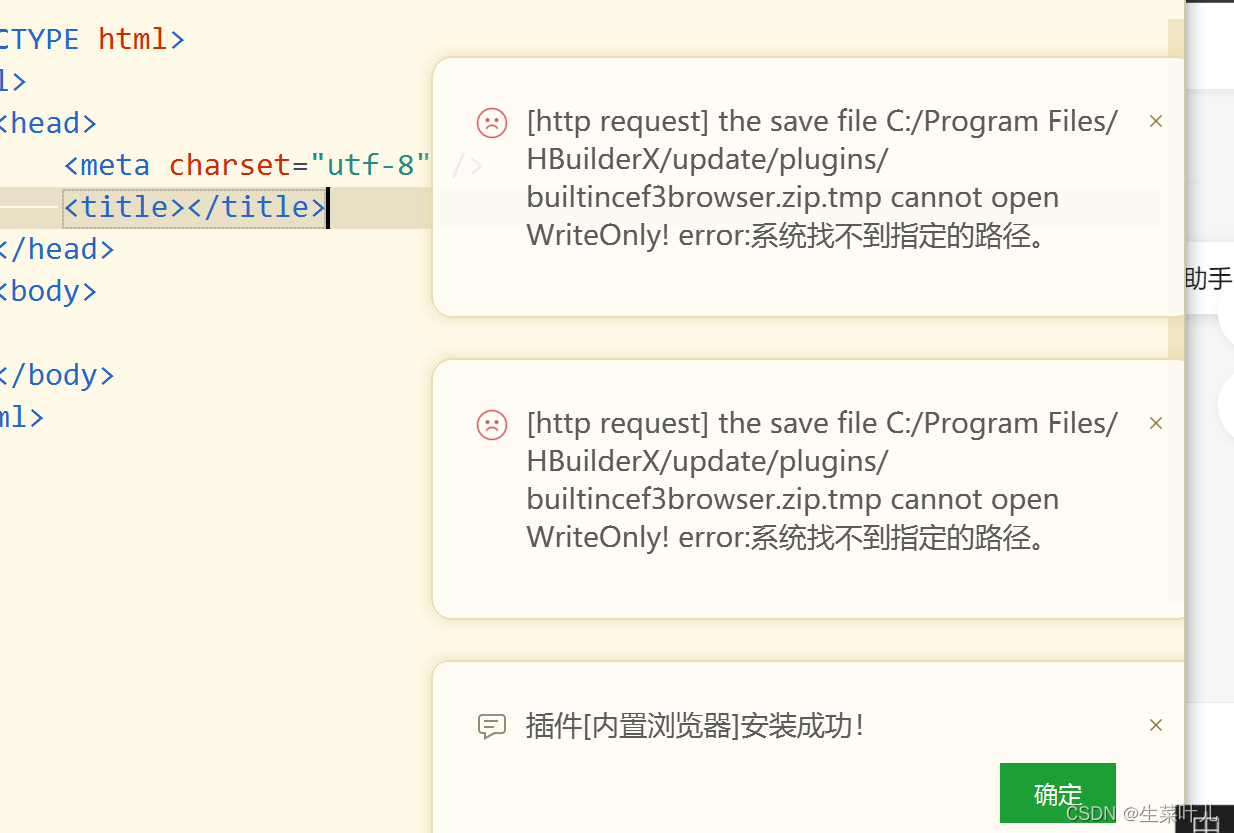
Task: Click the top http request error message text
Action: (822, 179)
